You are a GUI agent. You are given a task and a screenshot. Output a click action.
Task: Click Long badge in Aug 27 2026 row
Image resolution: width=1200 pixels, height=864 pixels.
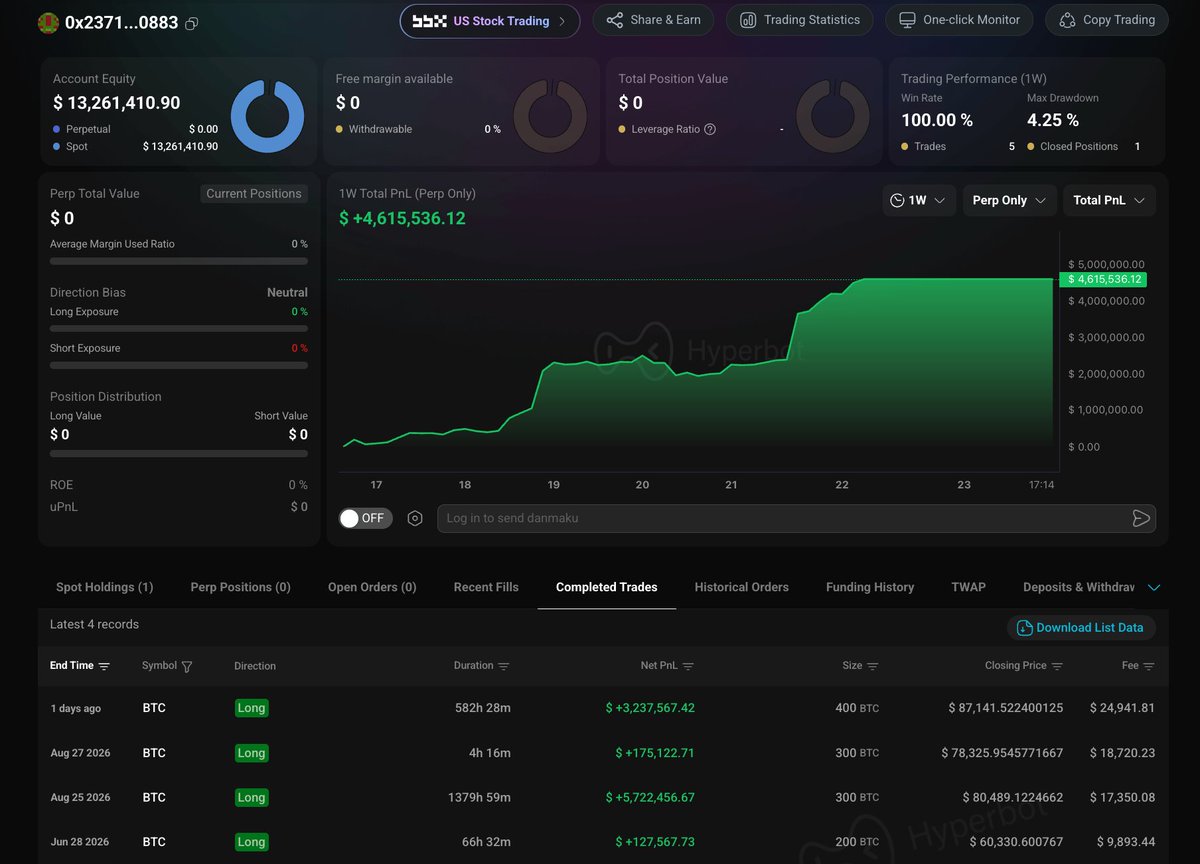(x=251, y=753)
